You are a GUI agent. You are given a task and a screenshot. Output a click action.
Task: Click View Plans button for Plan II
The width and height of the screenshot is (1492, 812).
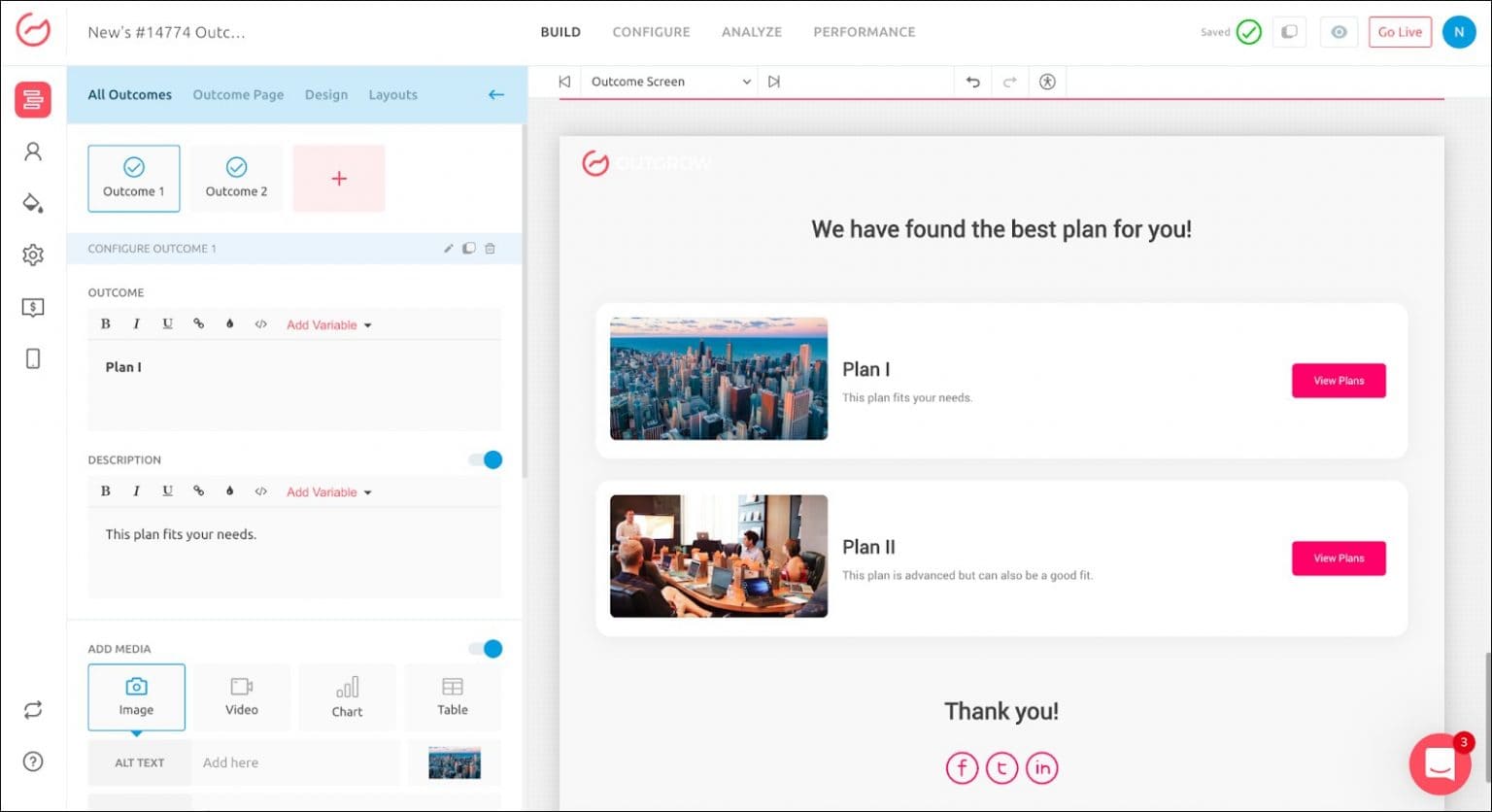pos(1338,558)
